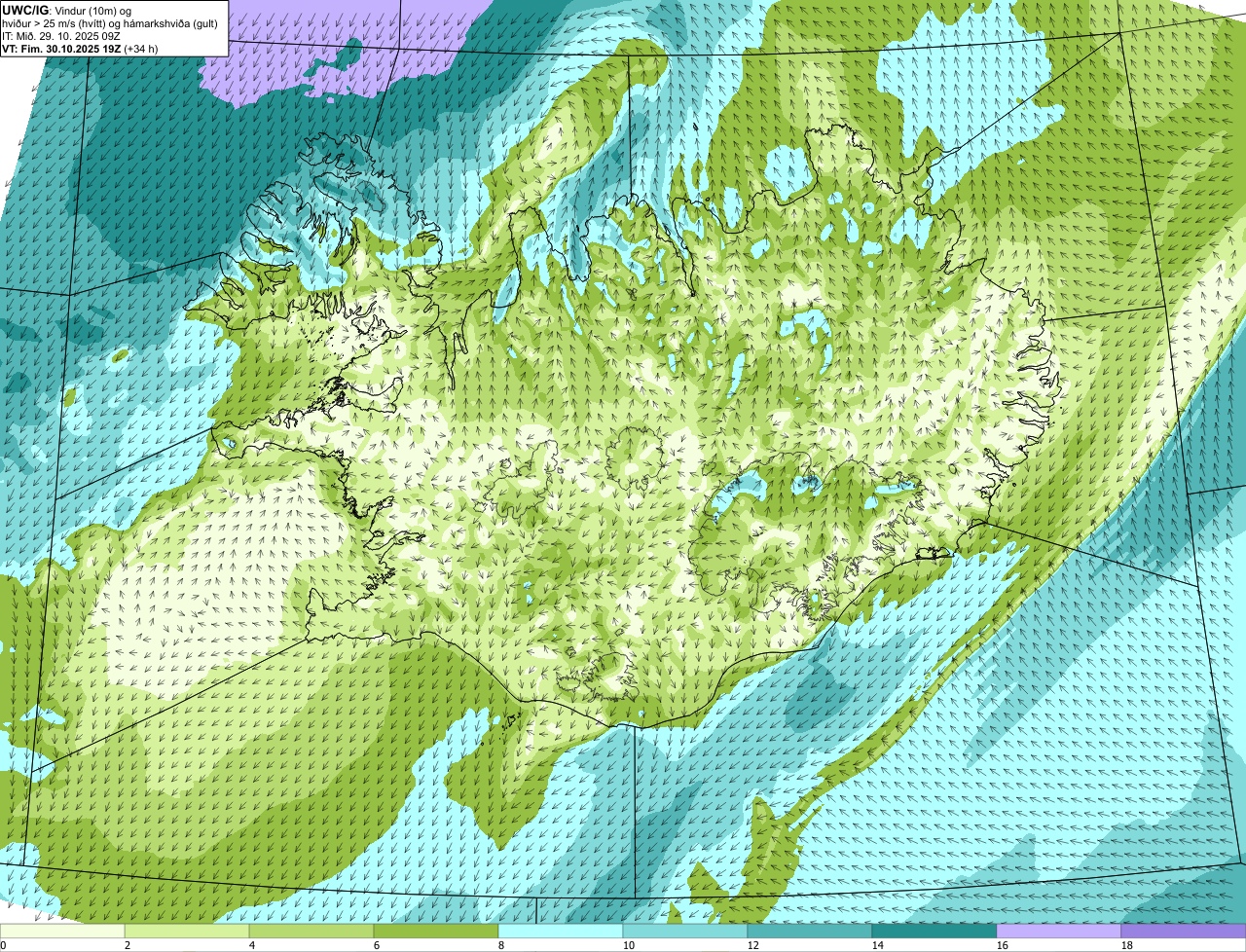
Task: Pick the purple above-18 m/s scale swatch
Action: (x=1184, y=932)
